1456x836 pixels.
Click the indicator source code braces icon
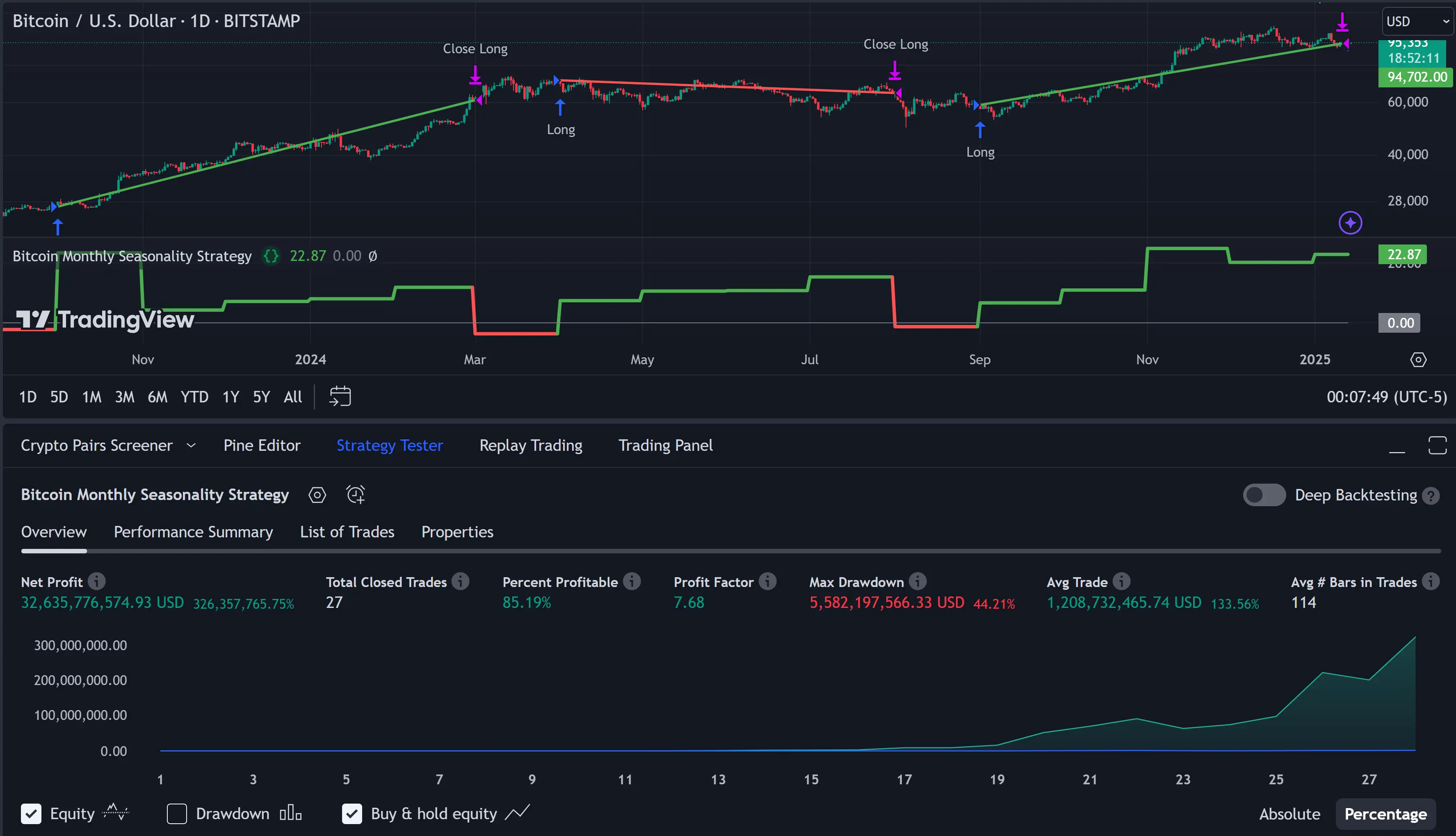click(x=271, y=256)
